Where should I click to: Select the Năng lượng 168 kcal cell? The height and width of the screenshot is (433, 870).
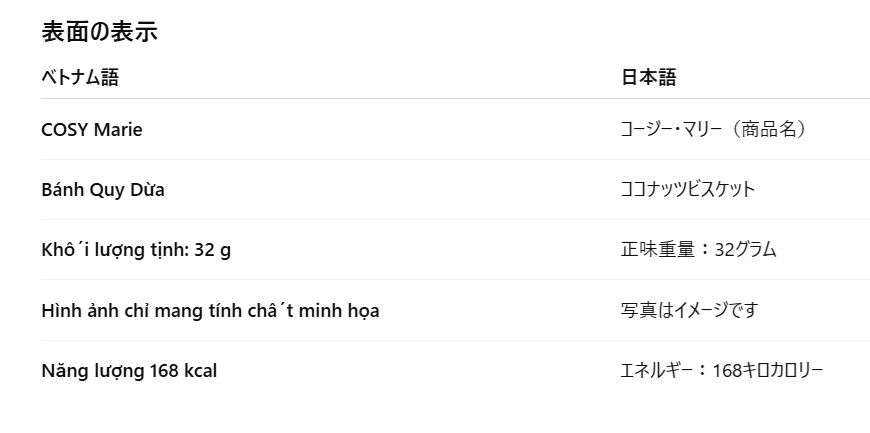click(129, 371)
